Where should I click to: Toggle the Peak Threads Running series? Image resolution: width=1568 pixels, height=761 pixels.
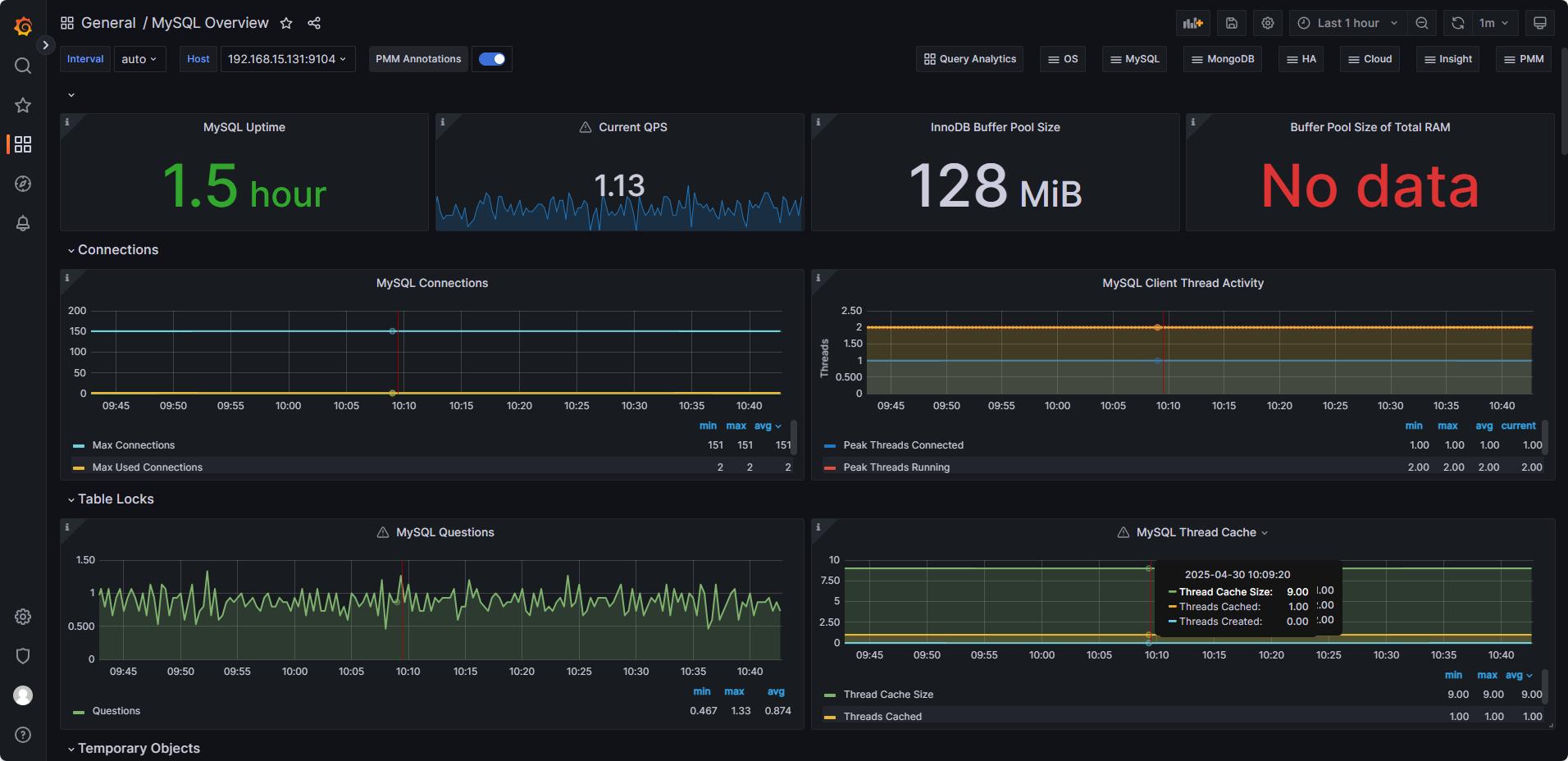[x=896, y=467]
